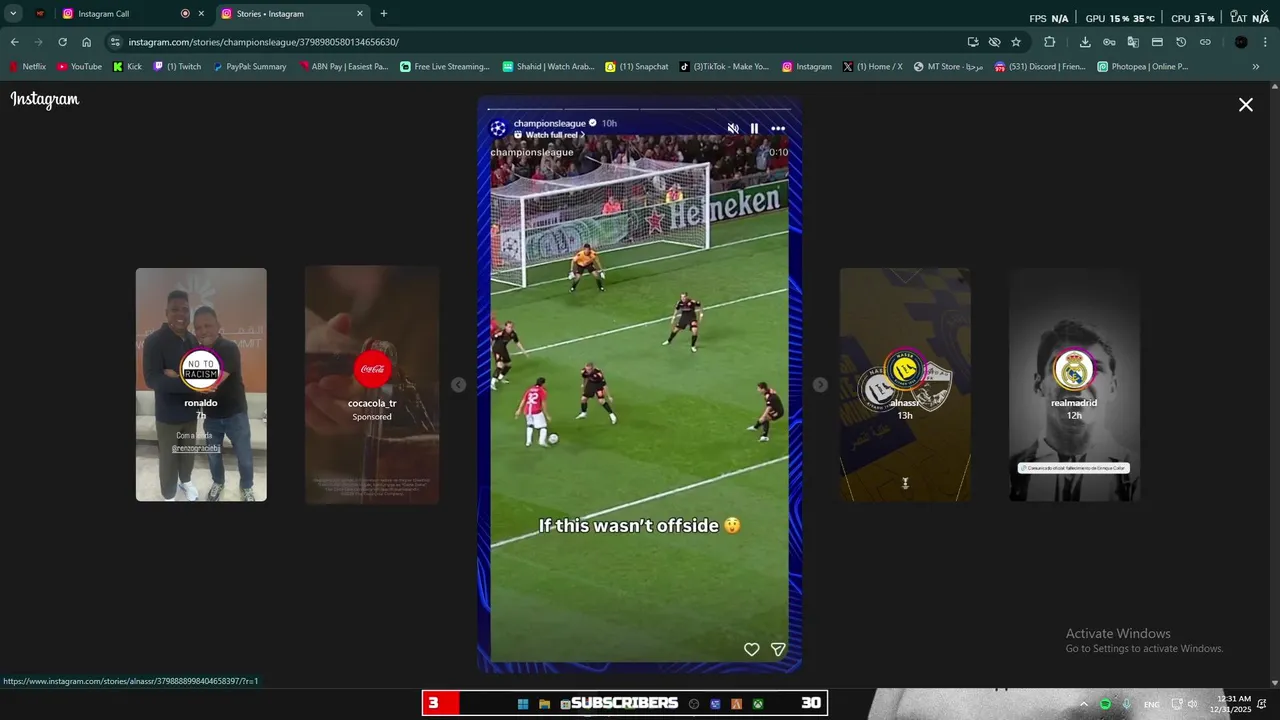Open the Shahid bookmark

pyautogui.click(x=548, y=67)
